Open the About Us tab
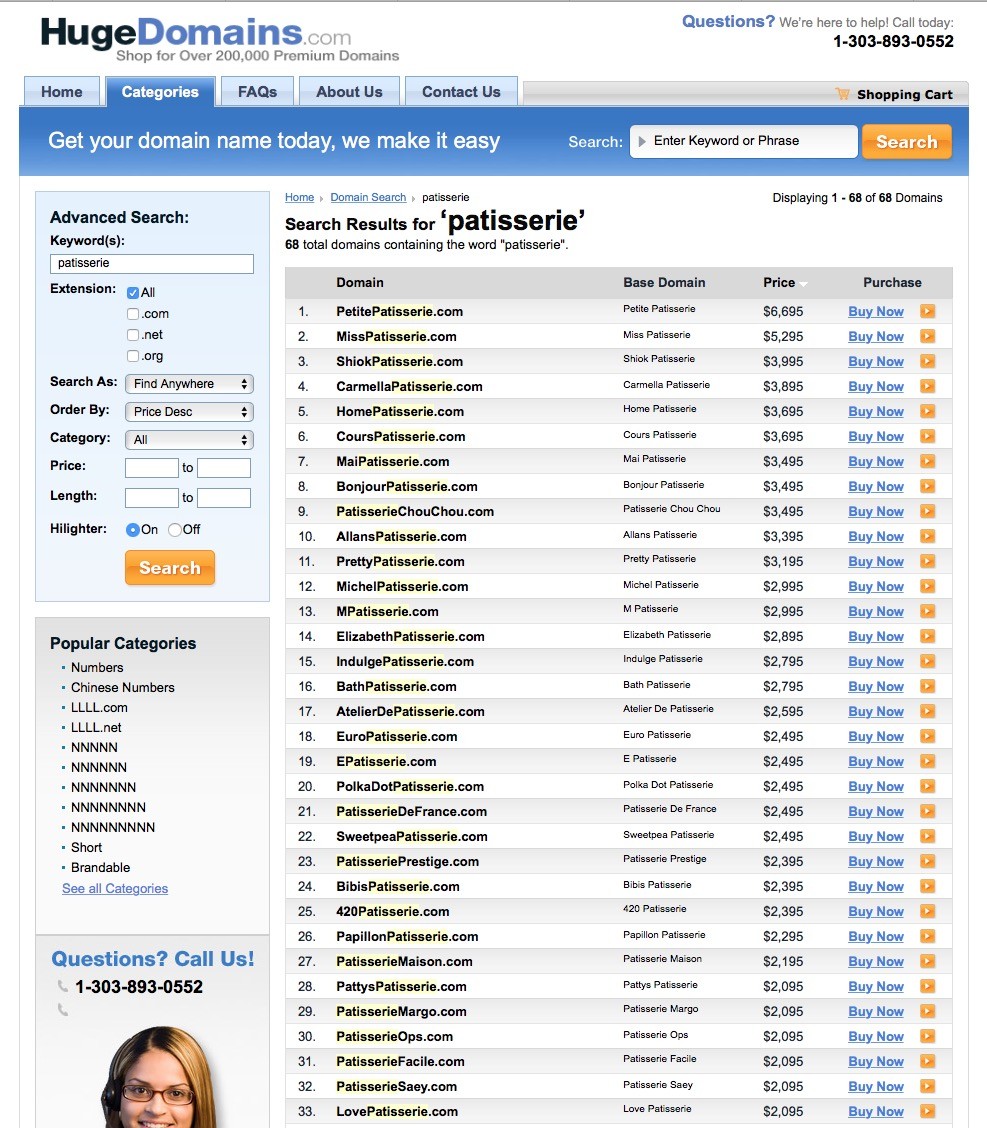Screen dimensions: 987x1128 point(350,91)
